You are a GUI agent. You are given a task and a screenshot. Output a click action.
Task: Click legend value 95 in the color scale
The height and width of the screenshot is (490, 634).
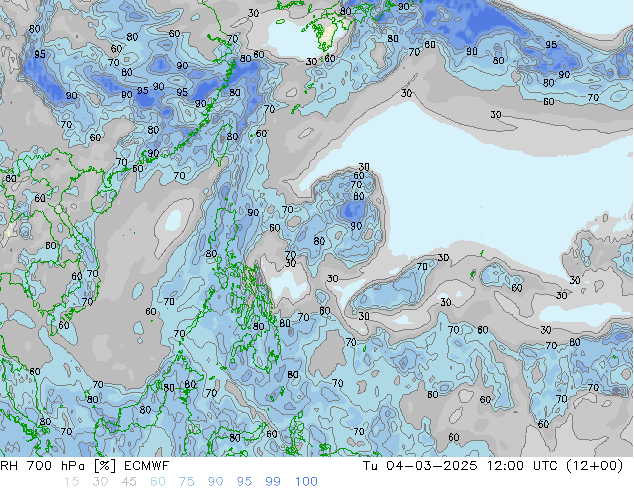point(244,482)
